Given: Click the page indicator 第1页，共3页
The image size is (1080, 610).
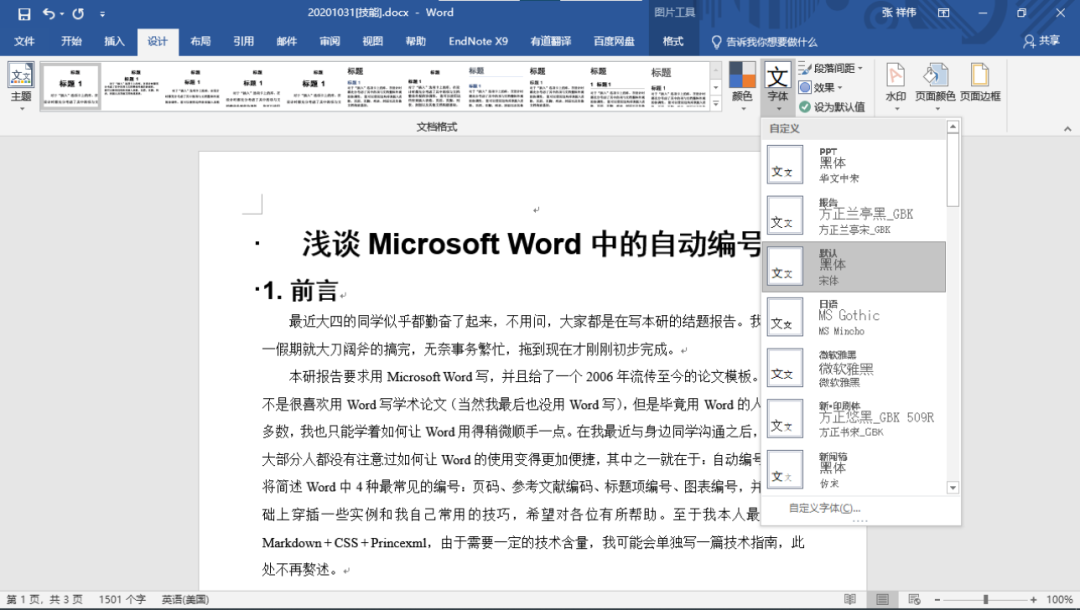Looking at the screenshot, I should (x=45, y=600).
